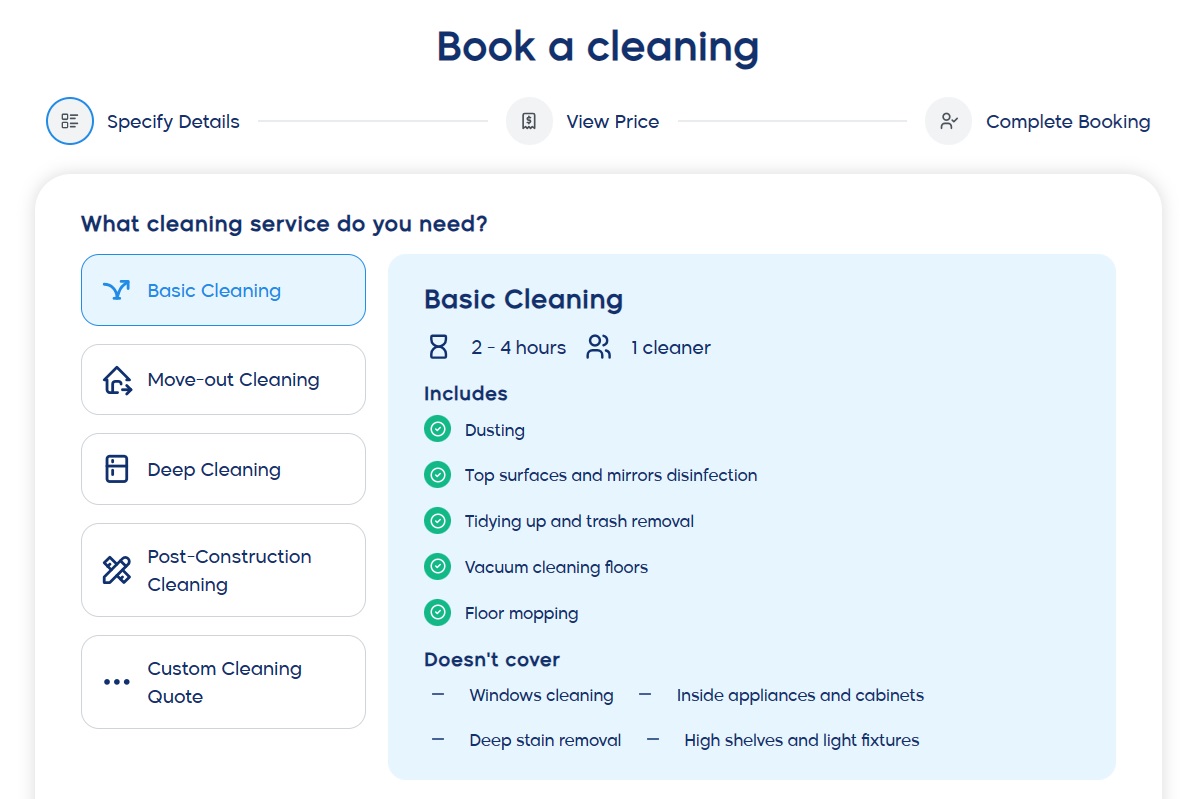Viewport: 1194px width, 799px height.
Task: Go to the View Price step
Action: click(612, 122)
